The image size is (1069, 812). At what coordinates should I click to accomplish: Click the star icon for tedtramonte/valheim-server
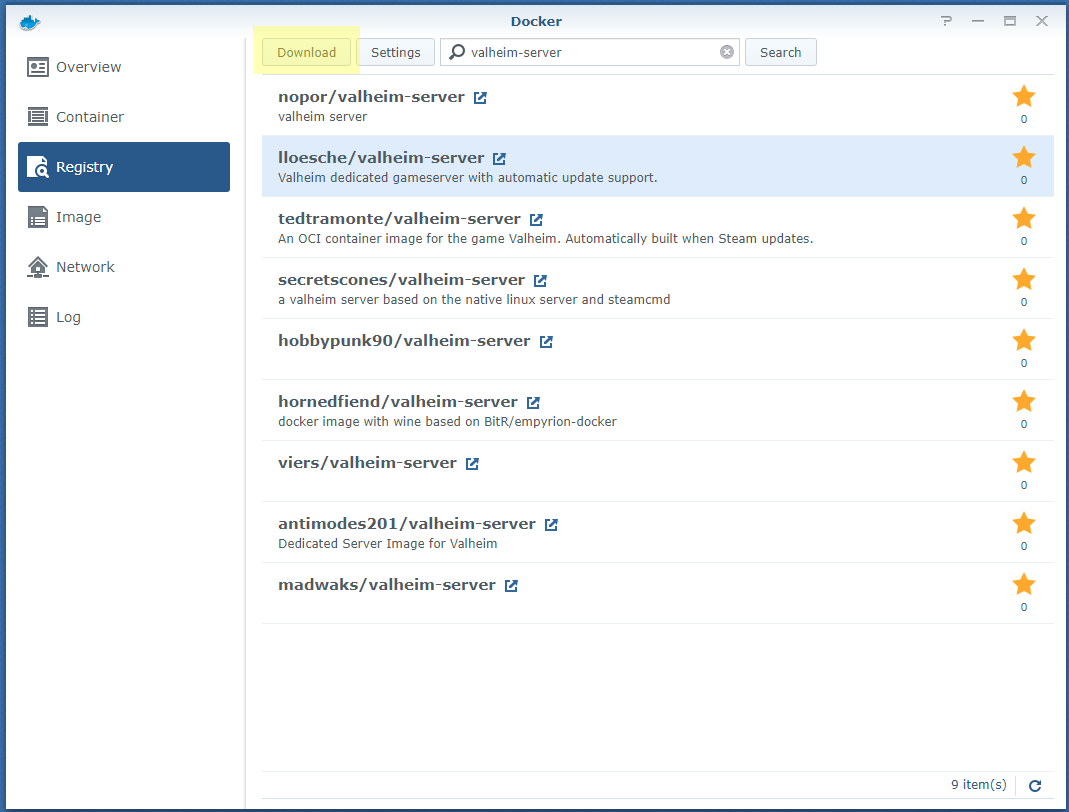[x=1023, y=218]
